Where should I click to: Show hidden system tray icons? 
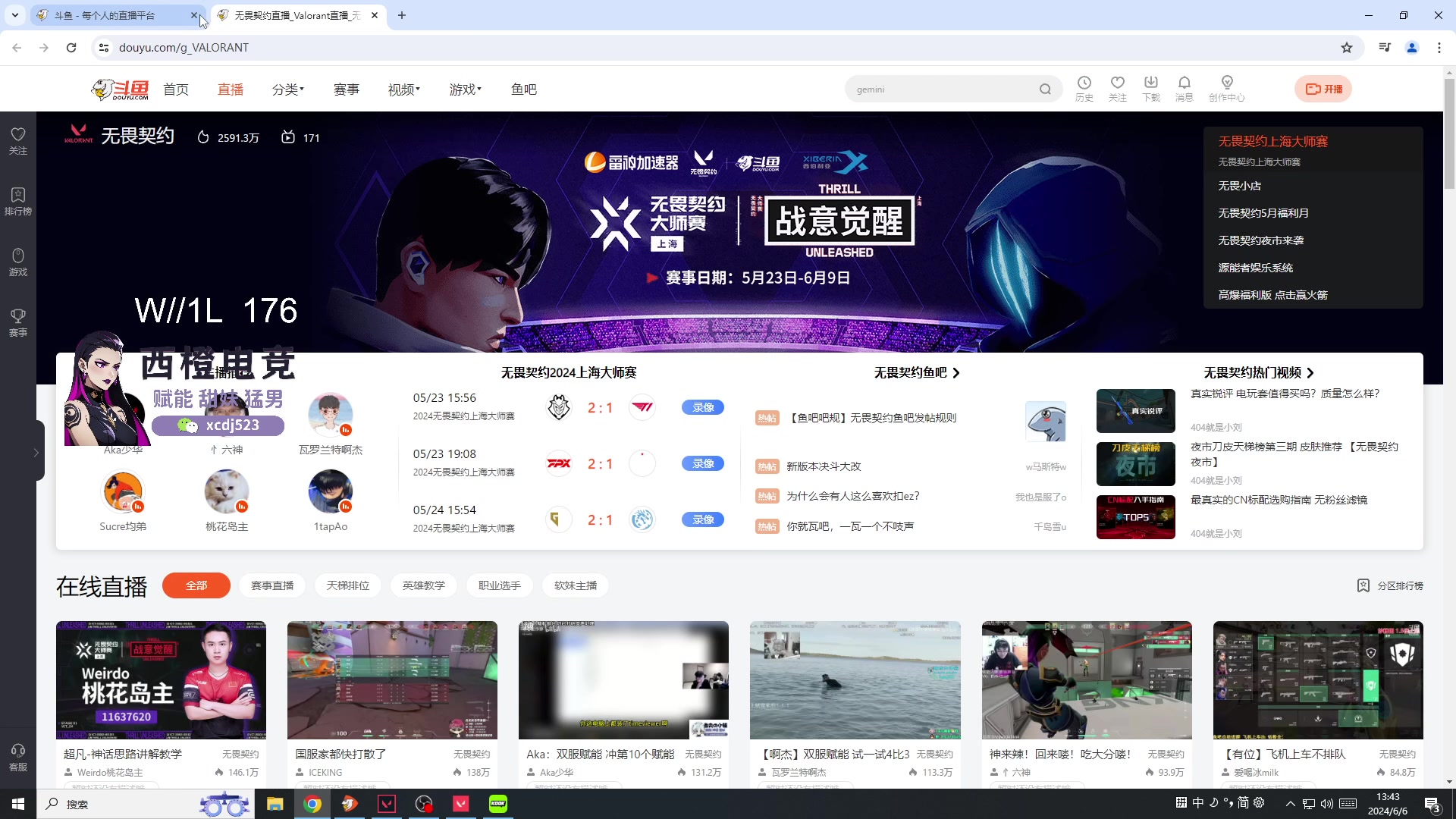coord(1290,804)
